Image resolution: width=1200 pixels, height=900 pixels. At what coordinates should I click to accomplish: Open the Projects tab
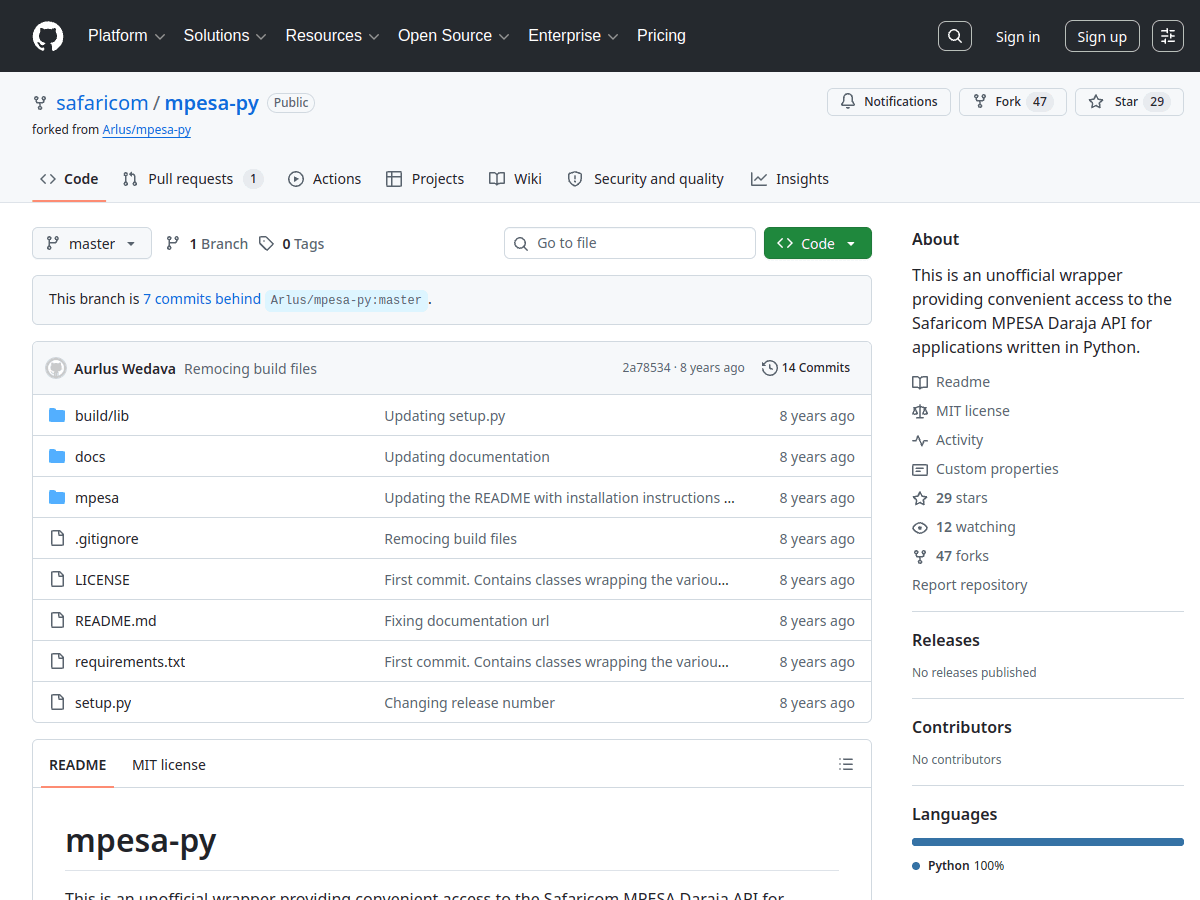pyautogui.click(x=425, y=179)
